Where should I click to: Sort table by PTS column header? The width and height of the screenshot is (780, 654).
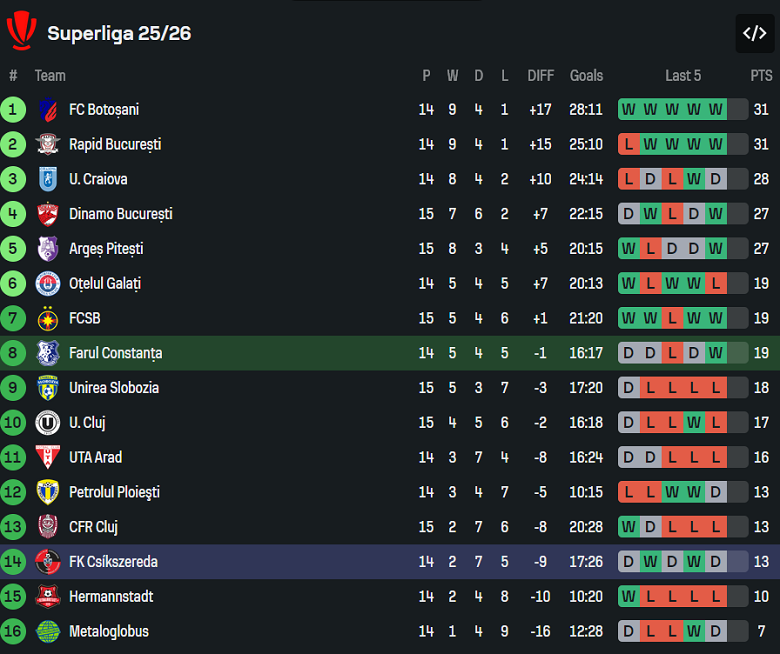point(761,75)
